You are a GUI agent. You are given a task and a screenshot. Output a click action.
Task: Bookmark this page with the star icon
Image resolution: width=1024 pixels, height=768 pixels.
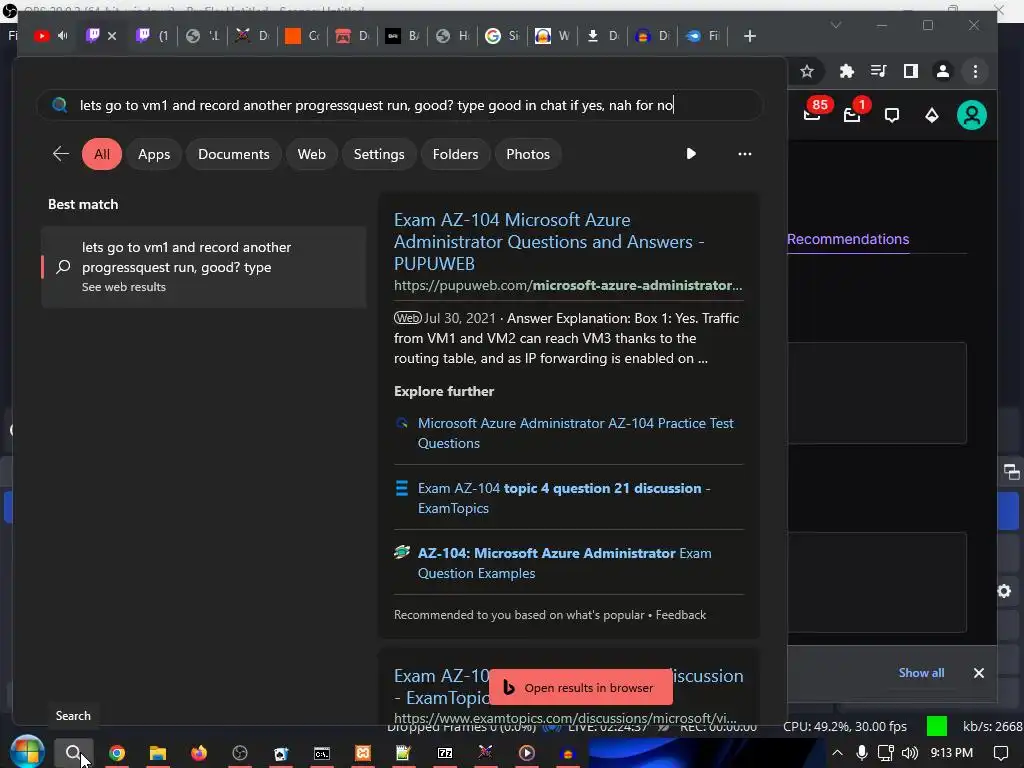[x=807, y=71]
